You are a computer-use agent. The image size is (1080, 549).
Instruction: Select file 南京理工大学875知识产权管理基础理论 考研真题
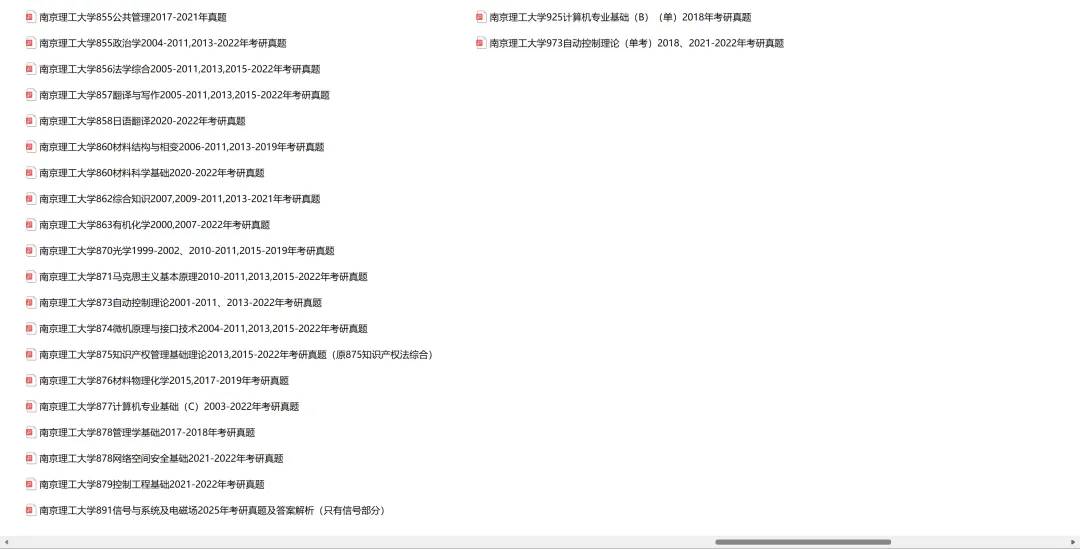(238, 355)
